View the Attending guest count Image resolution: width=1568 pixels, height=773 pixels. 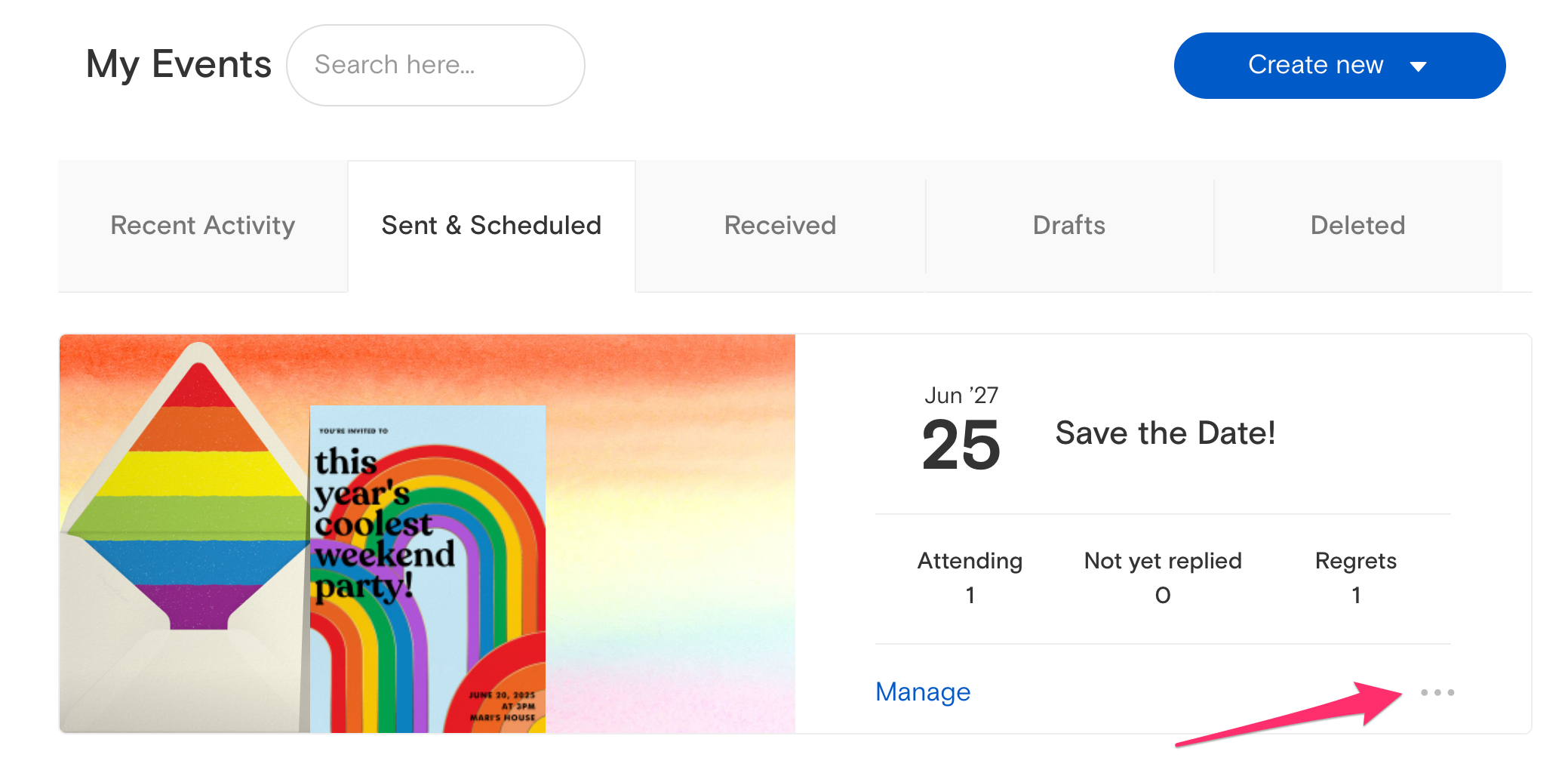point(970,577)
